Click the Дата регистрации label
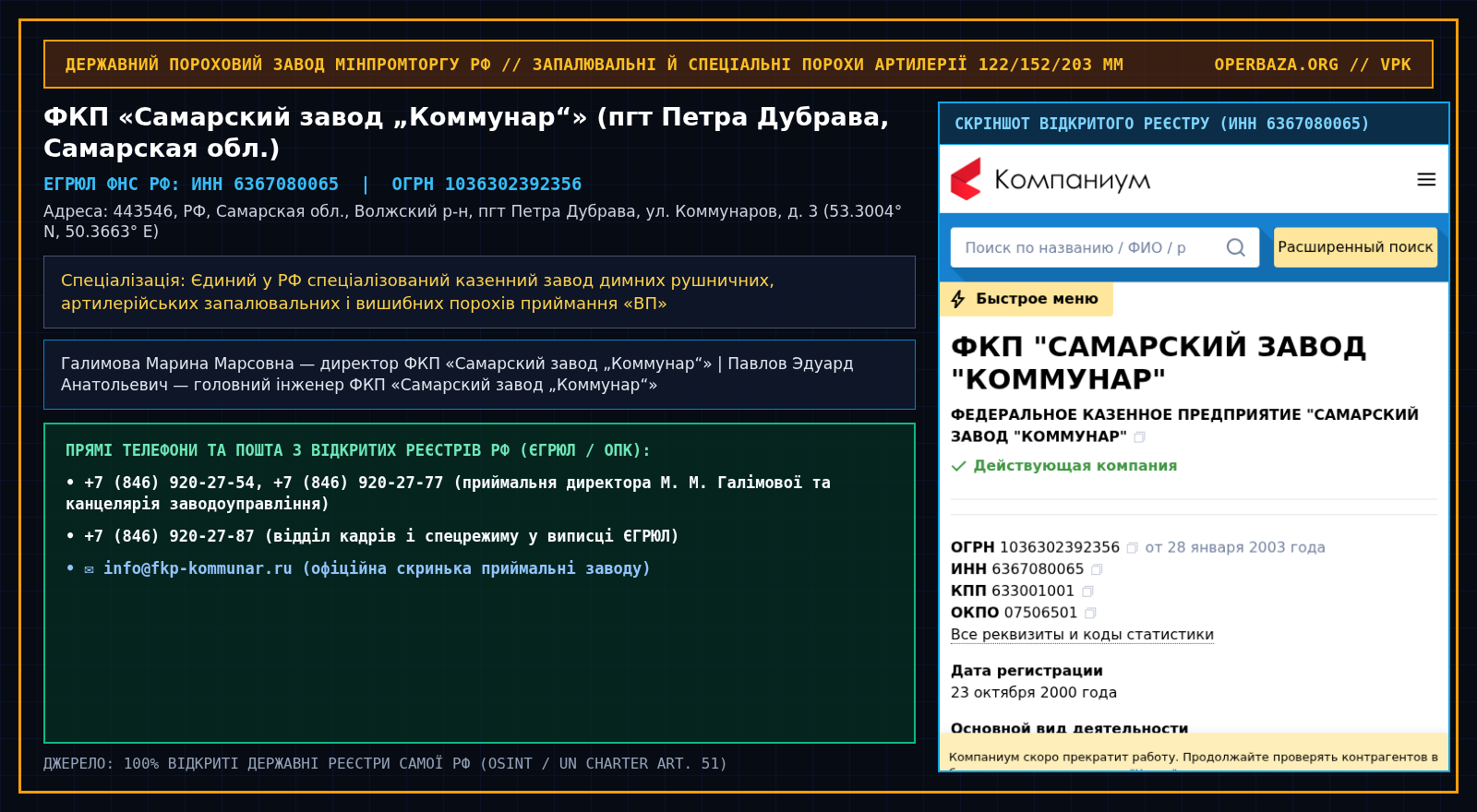Image resolution: width=1477 pixels, height=812 pixels. pos(1027,671)
